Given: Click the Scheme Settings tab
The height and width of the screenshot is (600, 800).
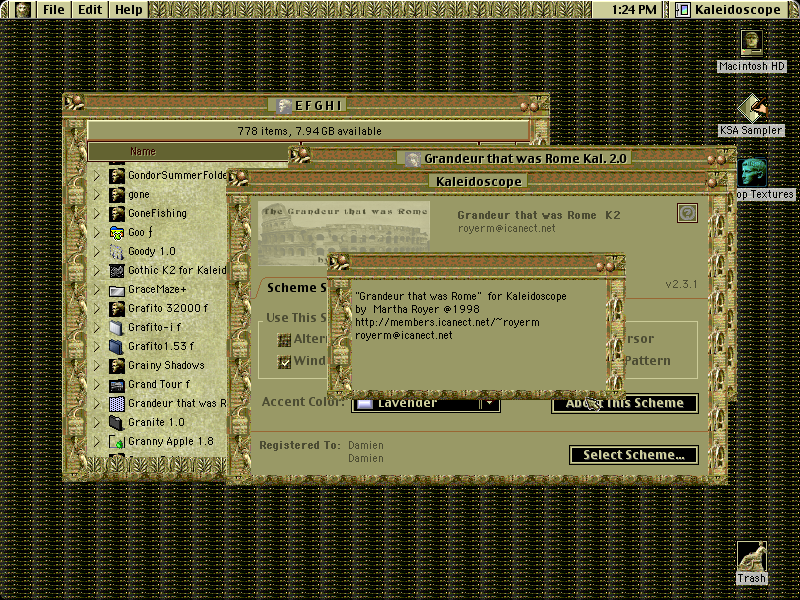Looking at the screenshot, I should (296, 288).
